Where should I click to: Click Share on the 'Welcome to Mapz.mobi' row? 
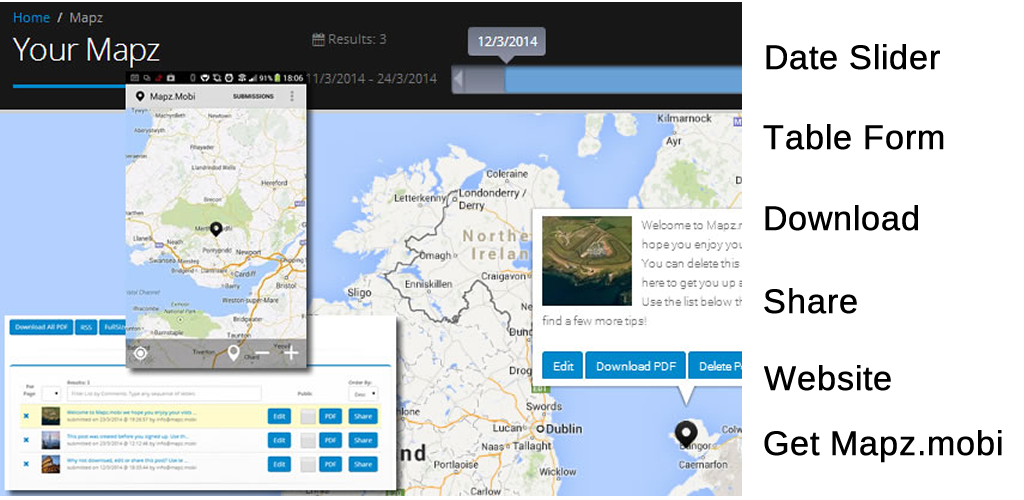coord(363,416)
